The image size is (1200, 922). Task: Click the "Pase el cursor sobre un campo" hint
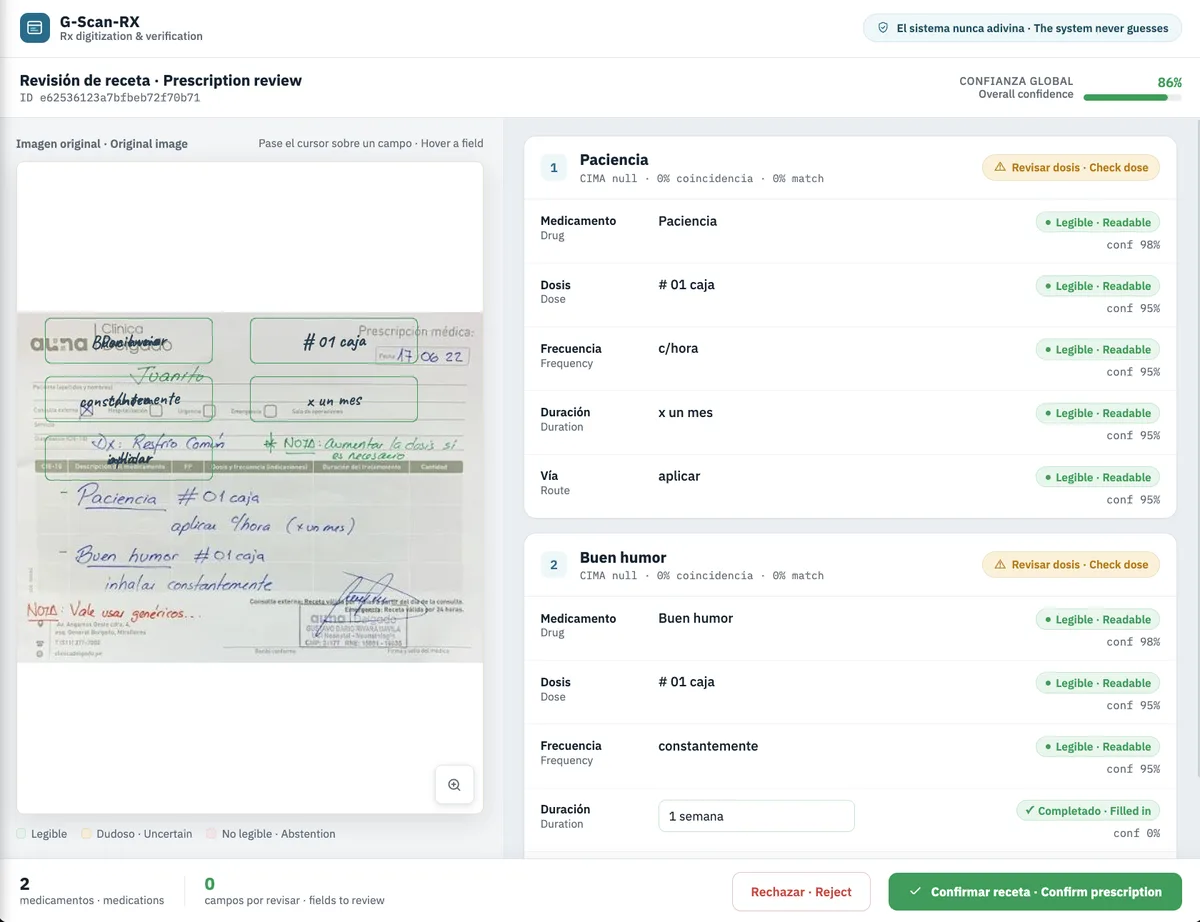371,143
